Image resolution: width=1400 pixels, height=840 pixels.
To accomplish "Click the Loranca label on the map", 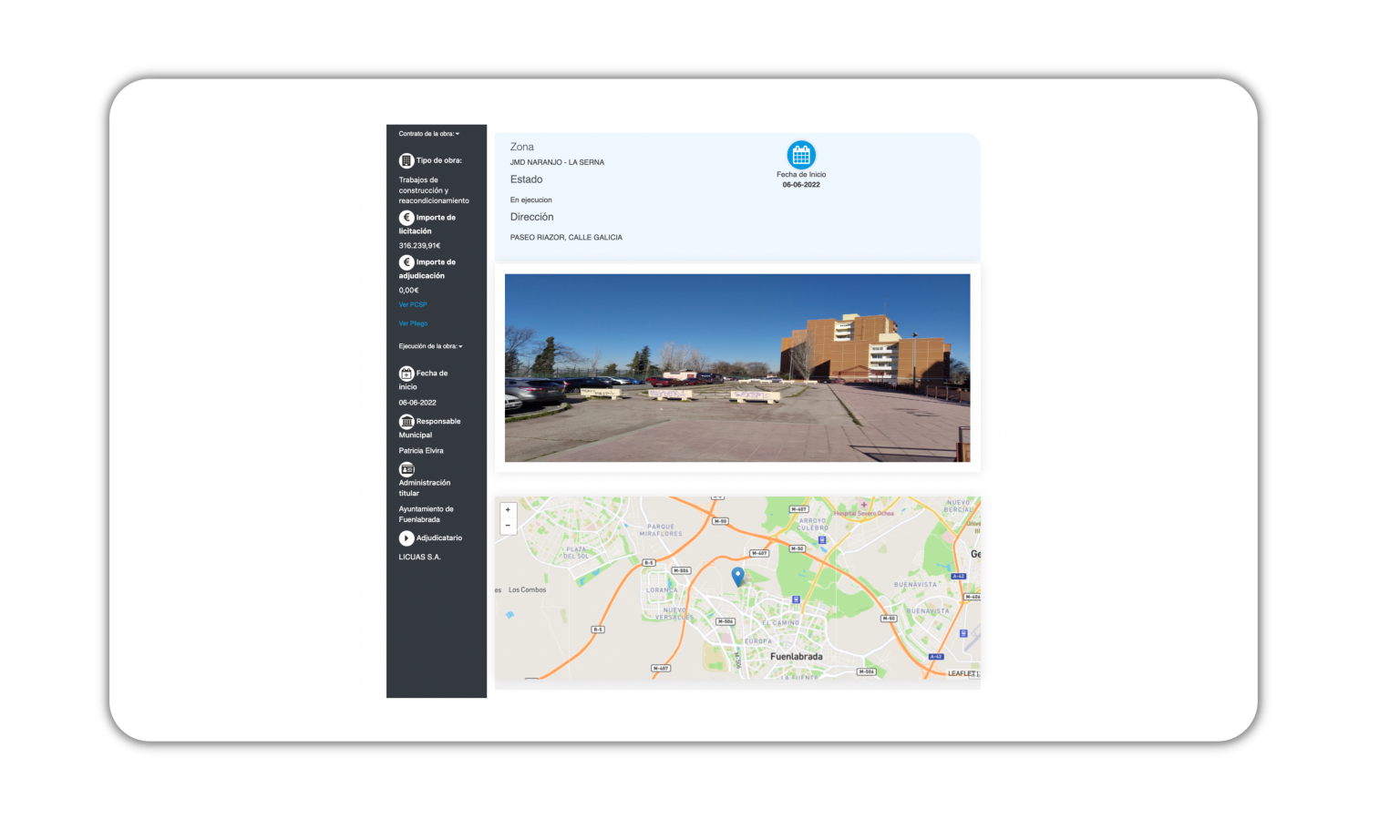I will click(662, 590).
